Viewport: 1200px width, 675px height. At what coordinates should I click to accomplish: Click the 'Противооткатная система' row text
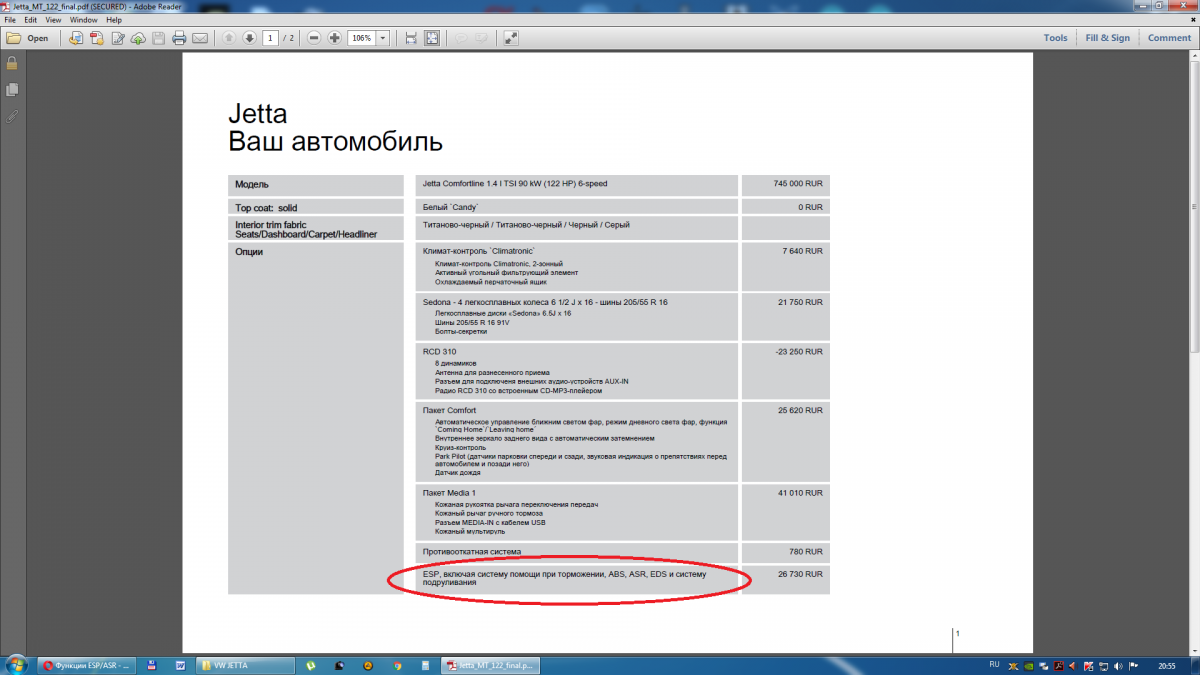pos(472,552)
